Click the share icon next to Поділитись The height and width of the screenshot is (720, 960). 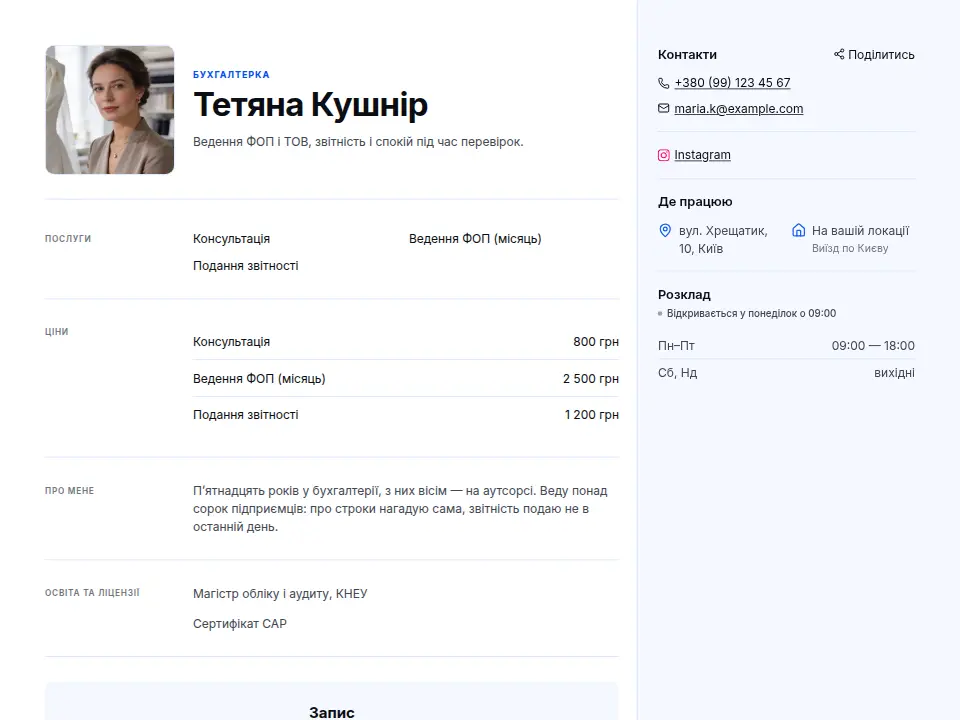pyautogui.click(x=839, y=54)
